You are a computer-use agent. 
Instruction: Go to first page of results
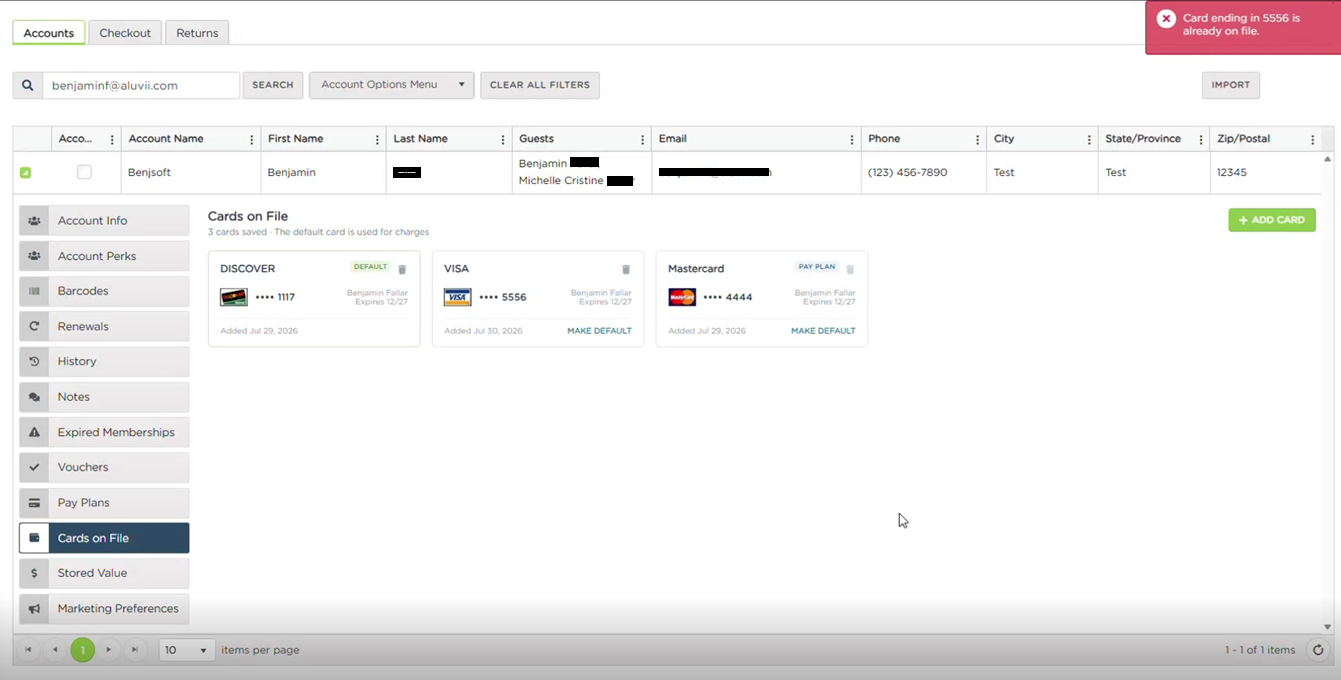click(x=28, y=650)
